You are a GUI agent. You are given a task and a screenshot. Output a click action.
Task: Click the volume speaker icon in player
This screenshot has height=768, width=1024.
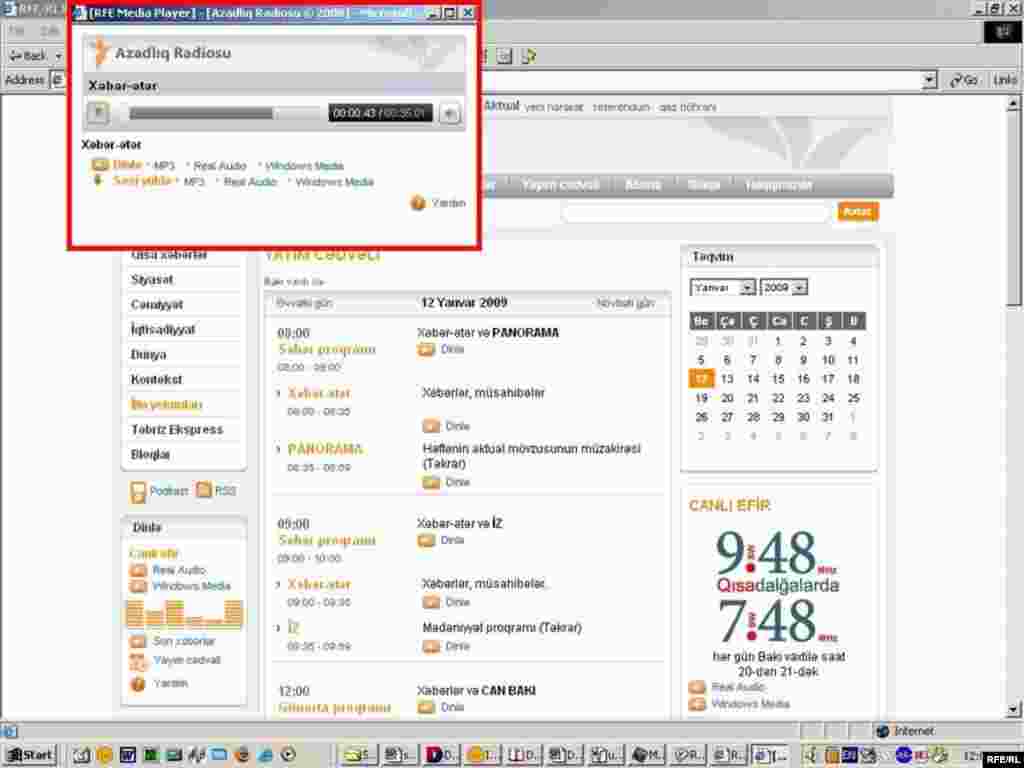click(x=451, y=113)
